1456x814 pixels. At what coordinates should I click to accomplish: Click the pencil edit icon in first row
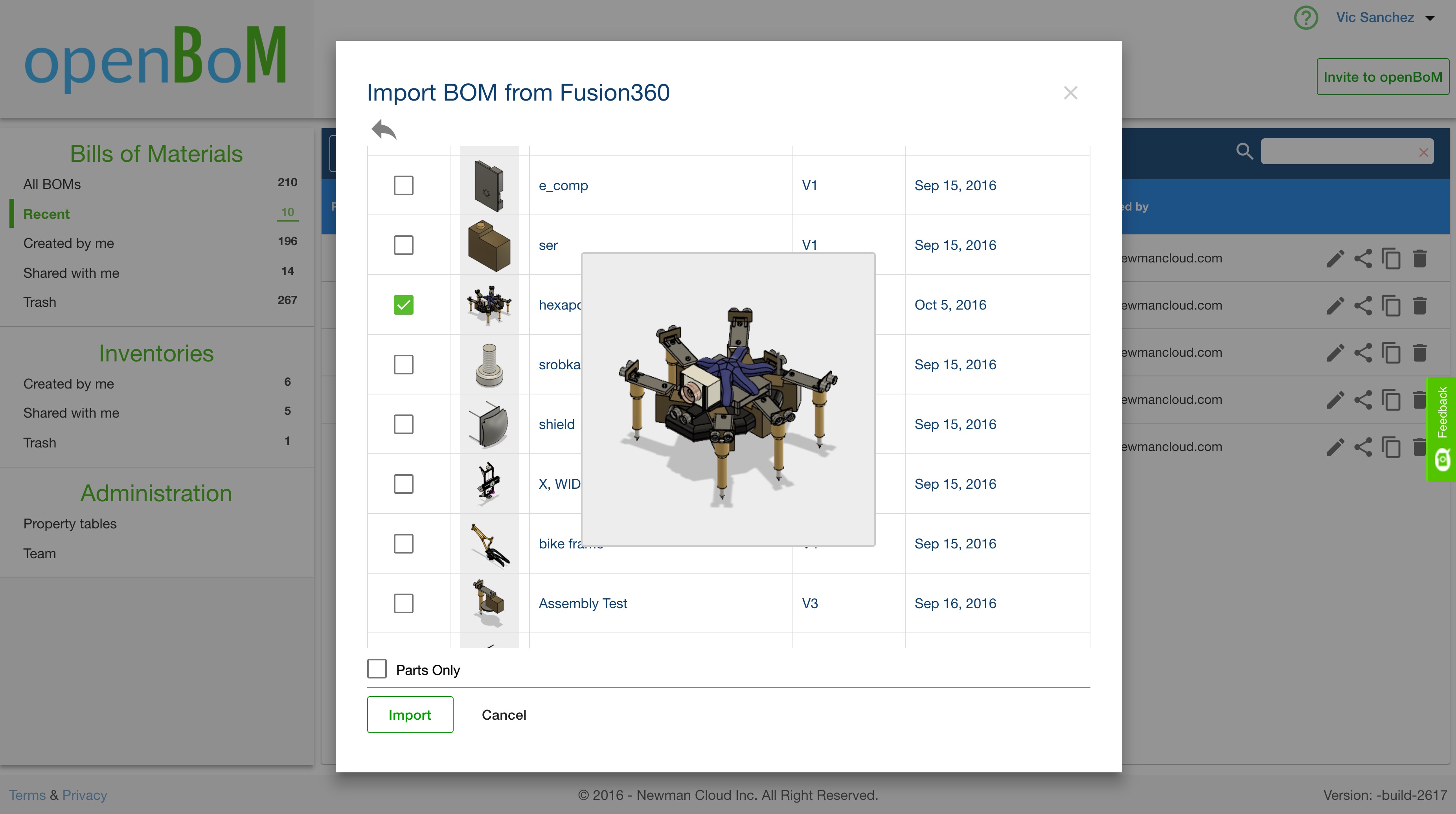(x=1335, y=259)
